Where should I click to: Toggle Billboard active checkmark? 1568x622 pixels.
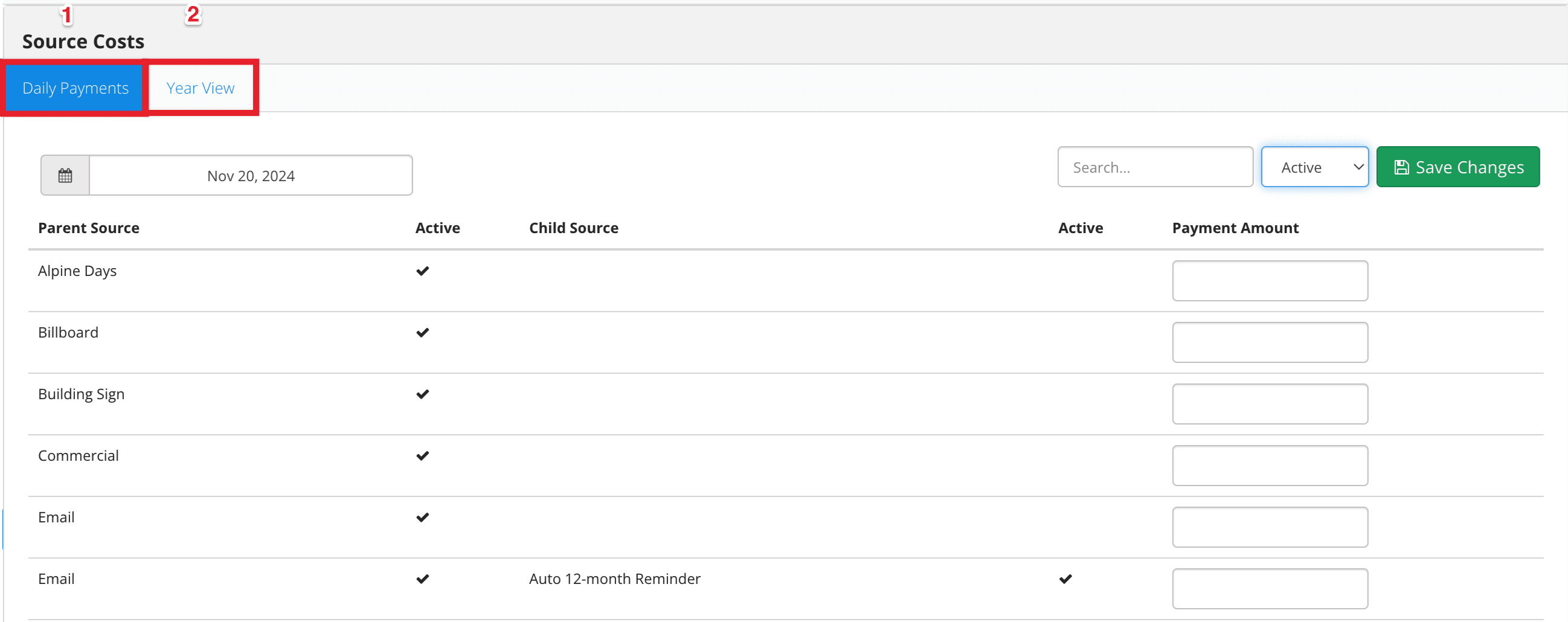point(422,332)
